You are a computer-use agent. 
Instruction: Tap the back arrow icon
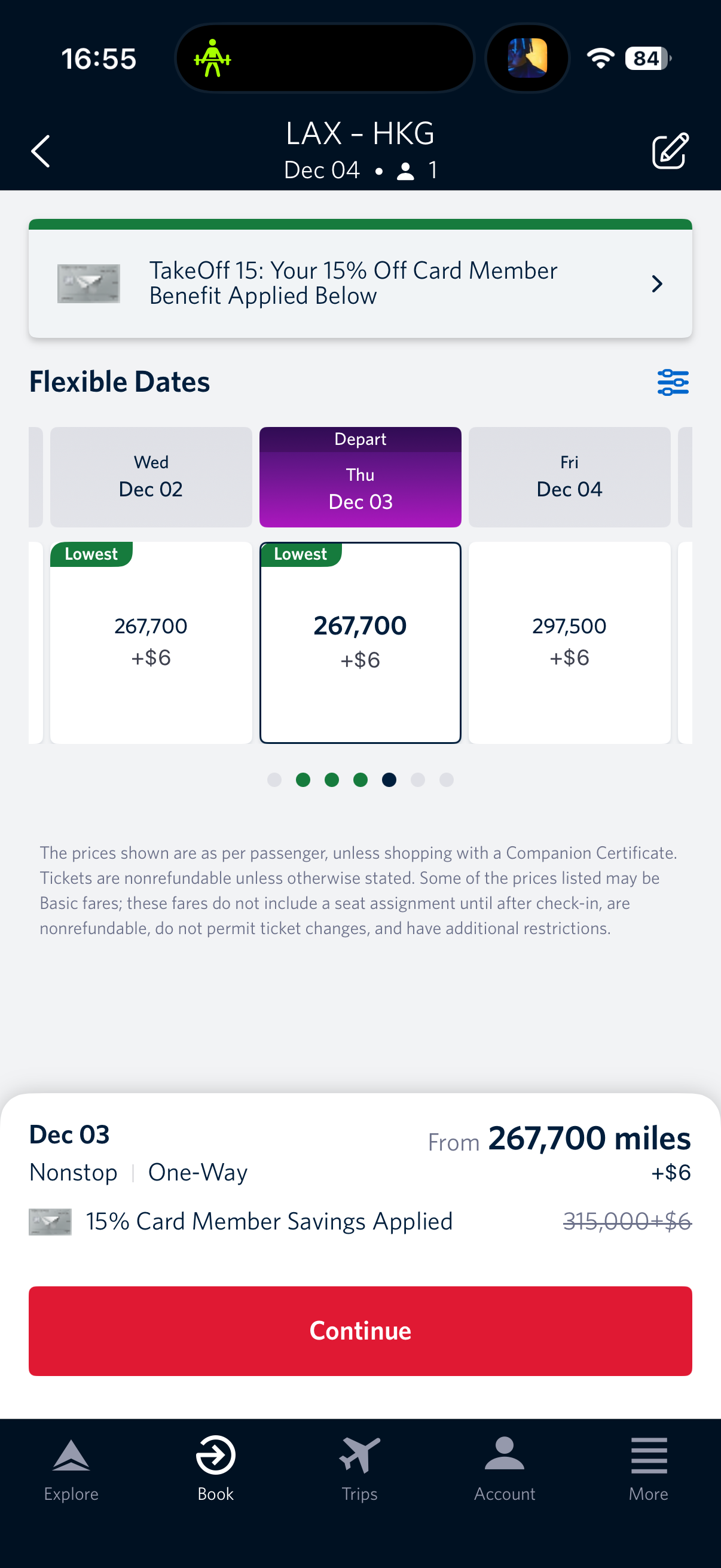pos(40,151)
